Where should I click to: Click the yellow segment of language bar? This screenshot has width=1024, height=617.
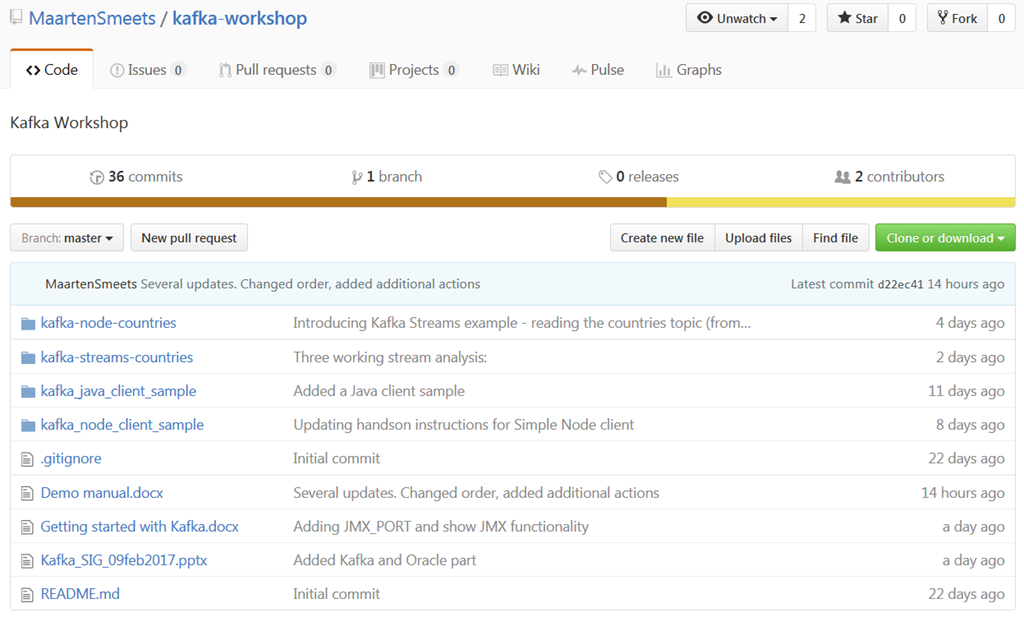[840, 202]
